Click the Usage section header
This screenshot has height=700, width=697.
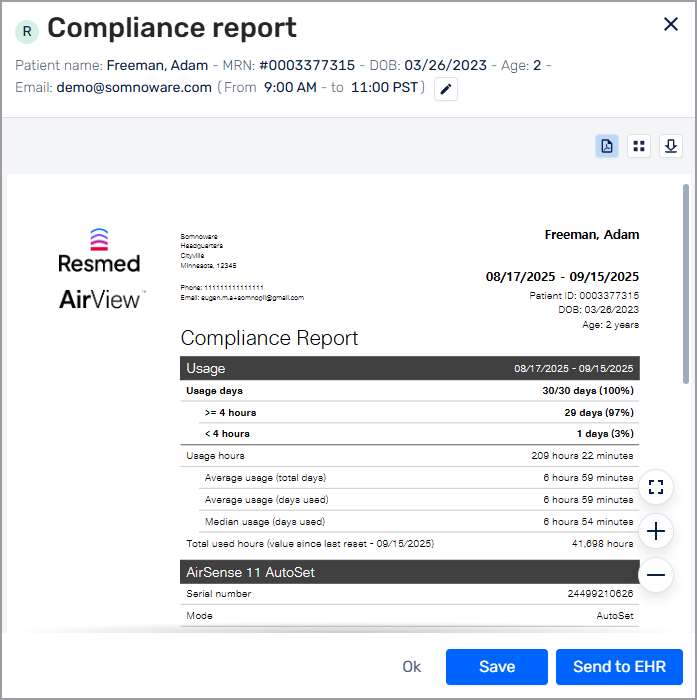pos(409,368)
